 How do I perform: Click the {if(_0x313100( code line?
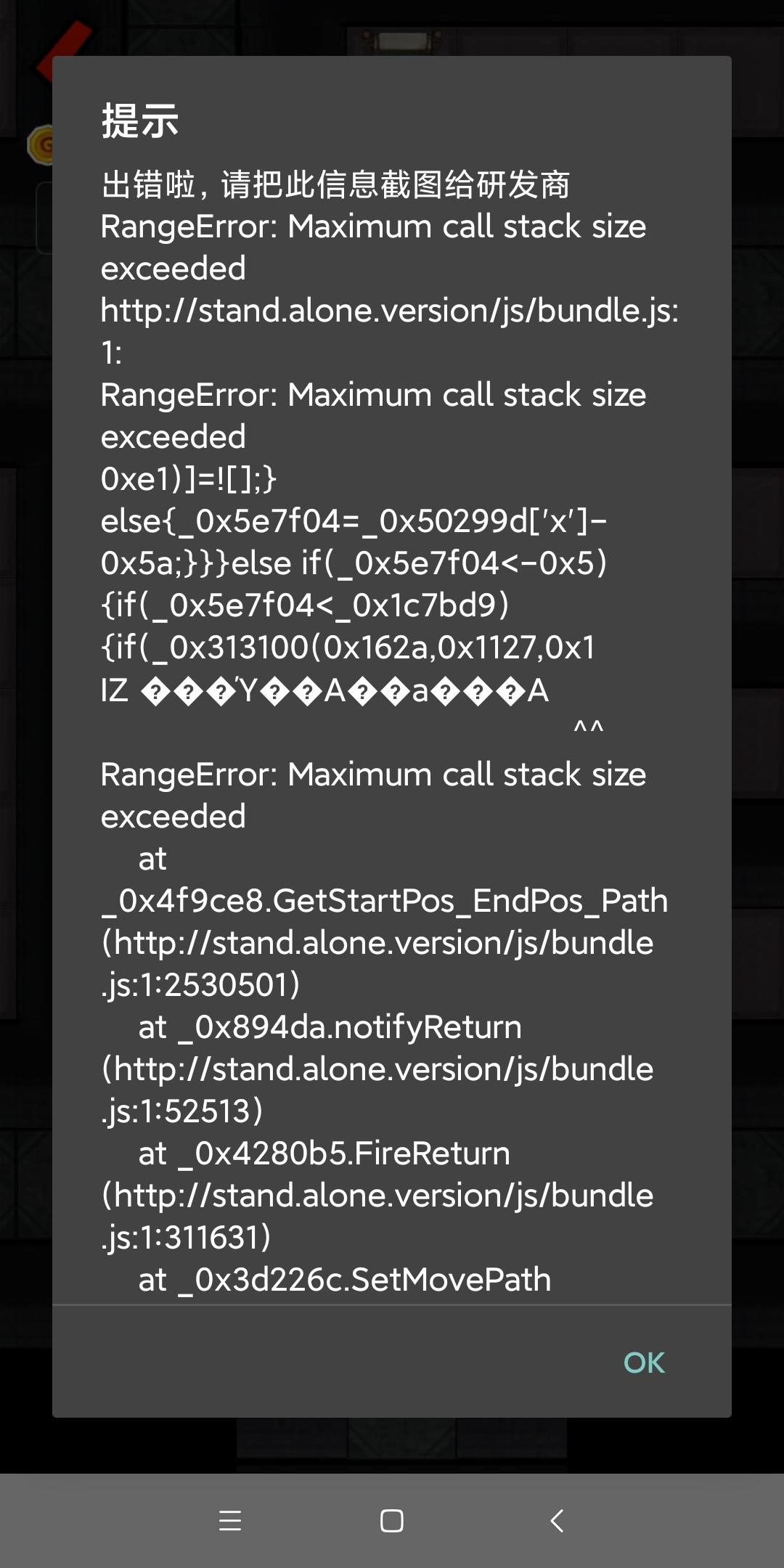click(x=348, y=648)
